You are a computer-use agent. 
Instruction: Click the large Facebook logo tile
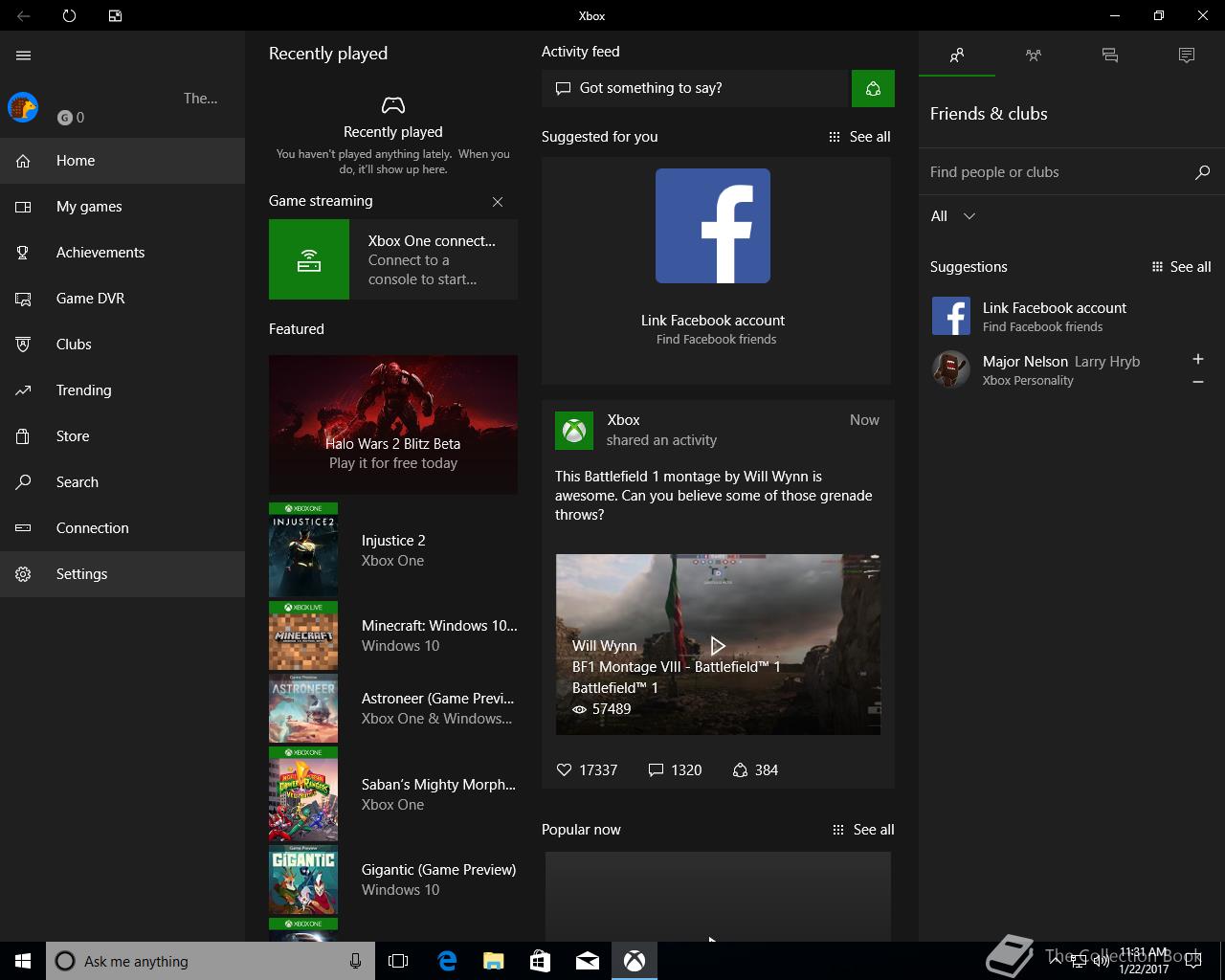point(713,226)
